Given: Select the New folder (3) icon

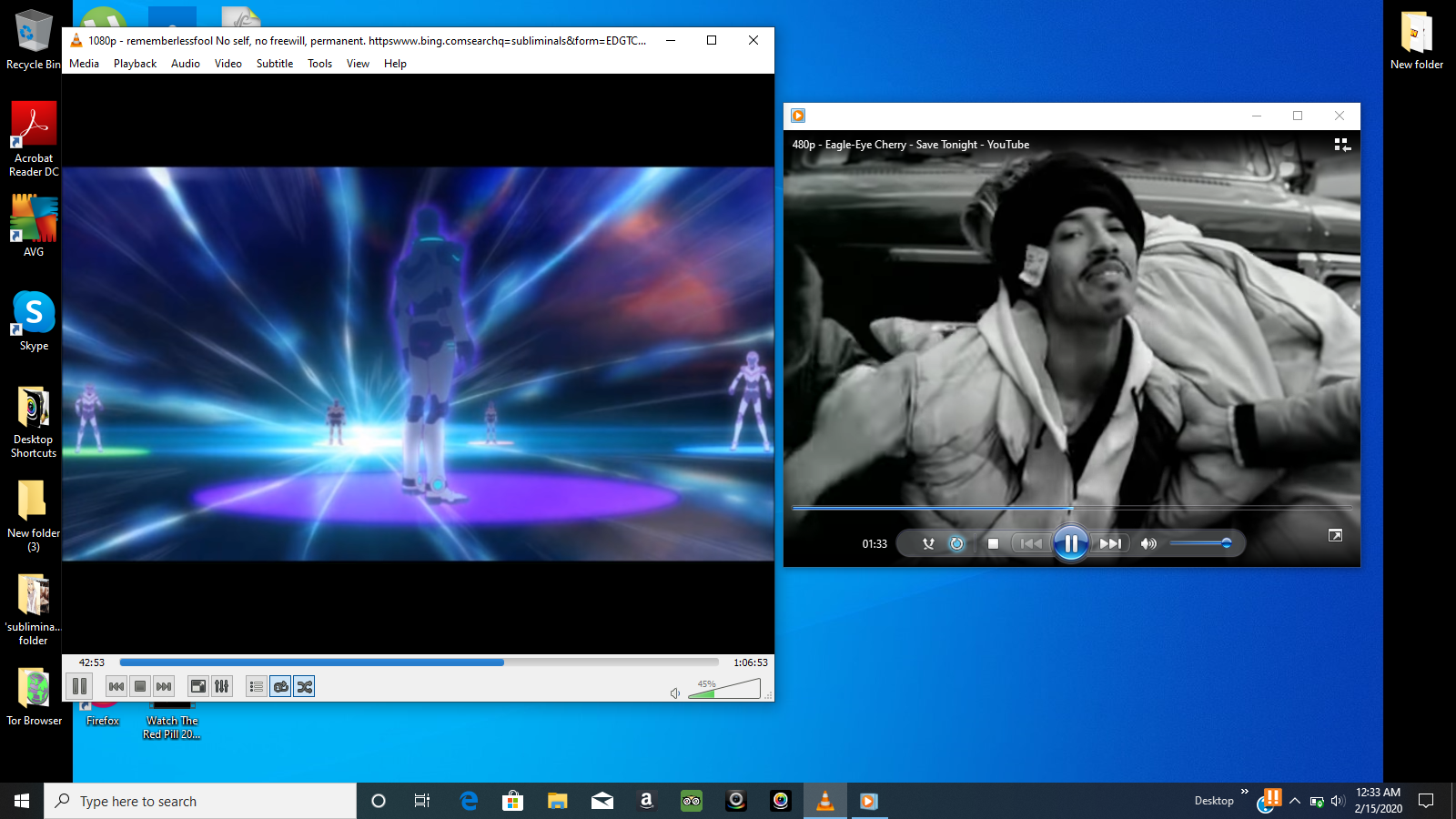Looking at the screenshot, I should point(34,515).
